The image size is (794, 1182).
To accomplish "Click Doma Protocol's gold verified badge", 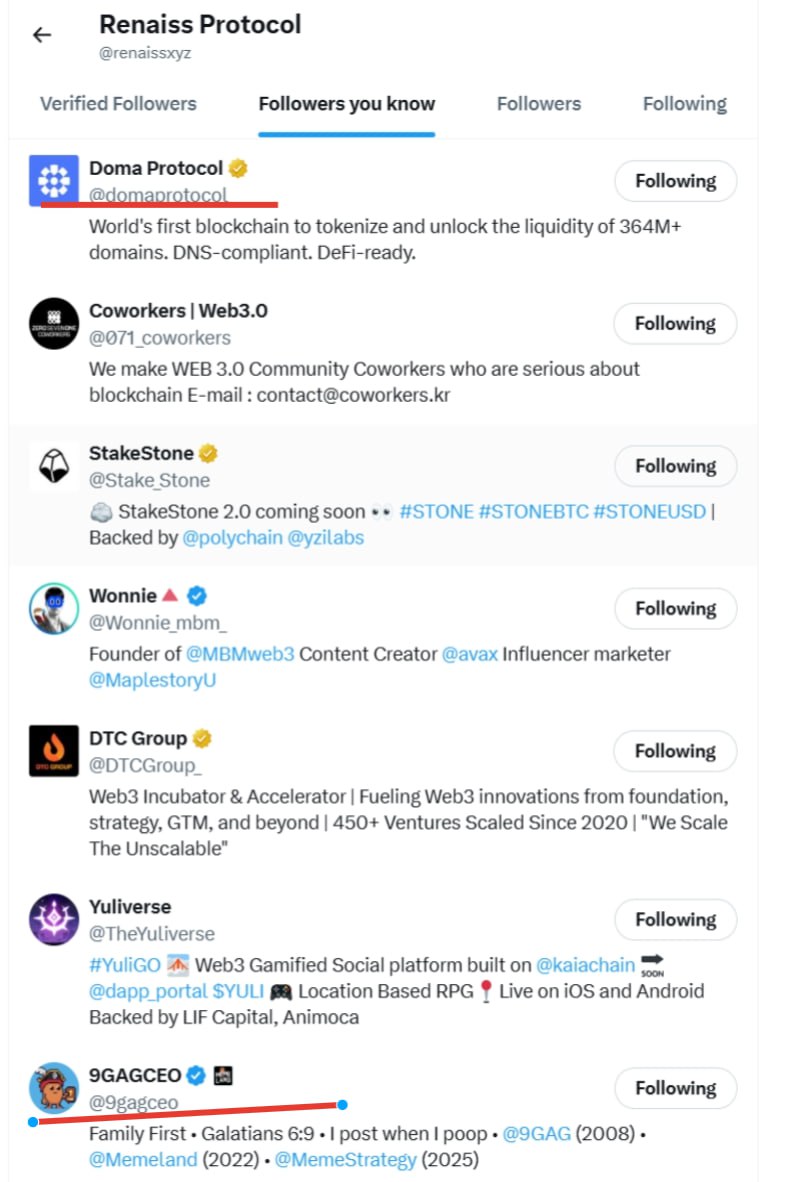I will (238, 168).
